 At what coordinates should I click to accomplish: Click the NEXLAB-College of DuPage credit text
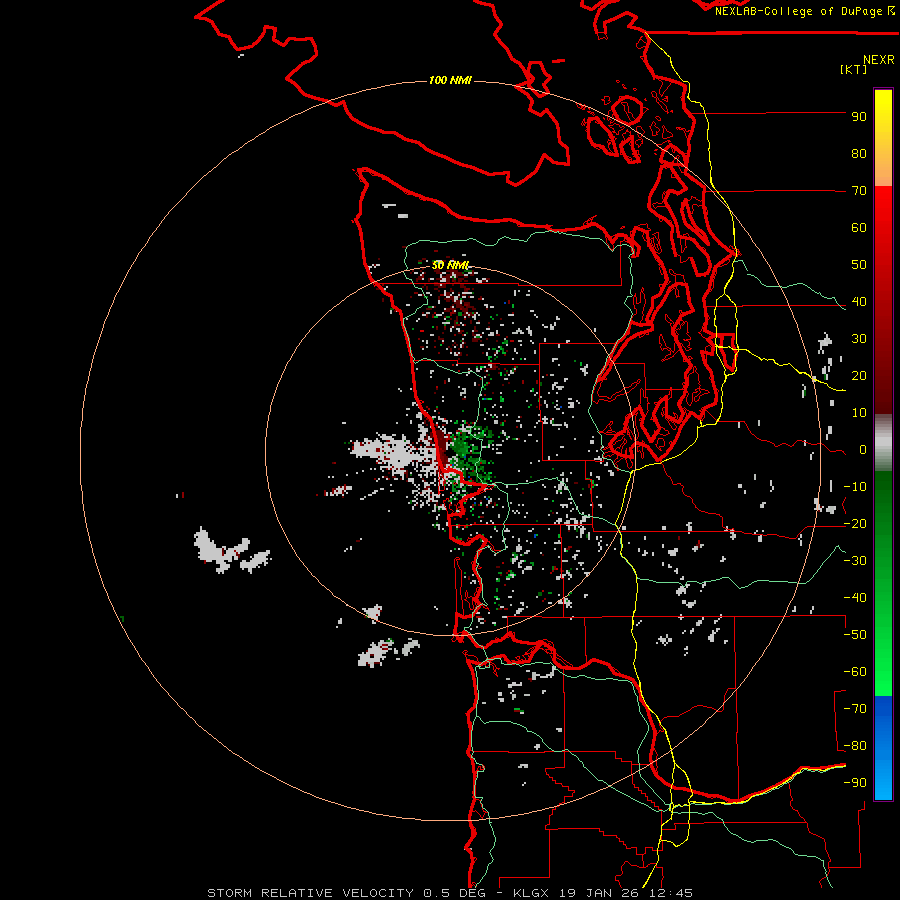799,11
